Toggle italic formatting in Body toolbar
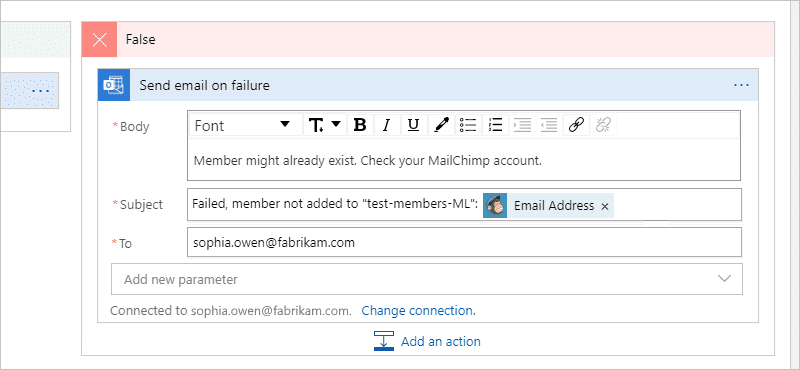Screen dimensions: 800x370 387,125
